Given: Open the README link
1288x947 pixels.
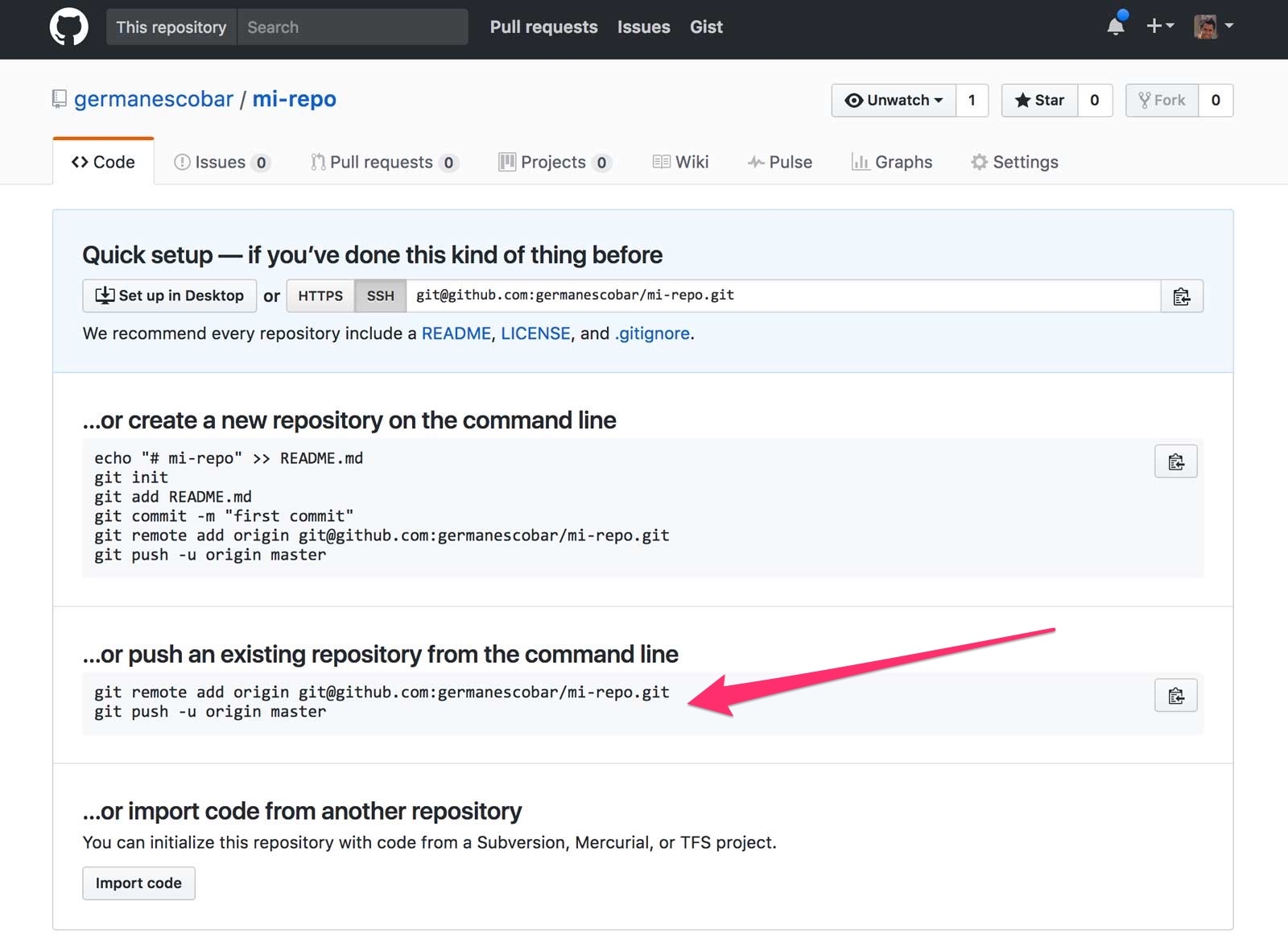Looking at the screenshot, I should (456, 333).
